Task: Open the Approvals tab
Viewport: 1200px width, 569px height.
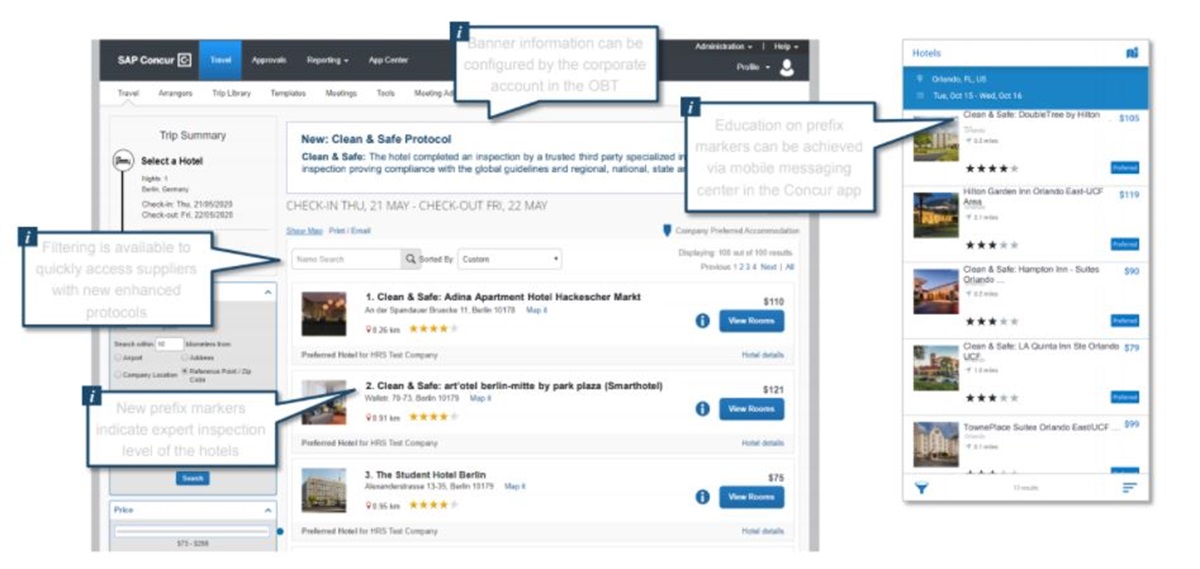Action: (x=268, y=60)
